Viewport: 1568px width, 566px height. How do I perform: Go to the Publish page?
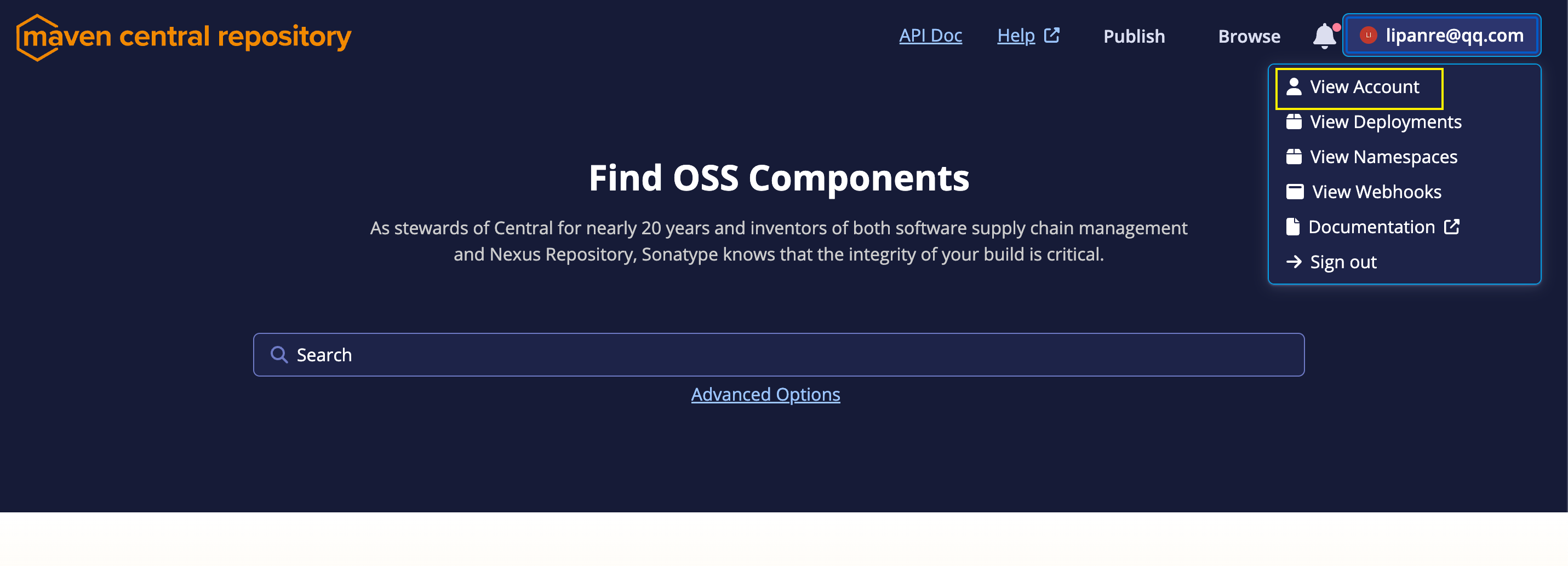tap(1134, 37)
